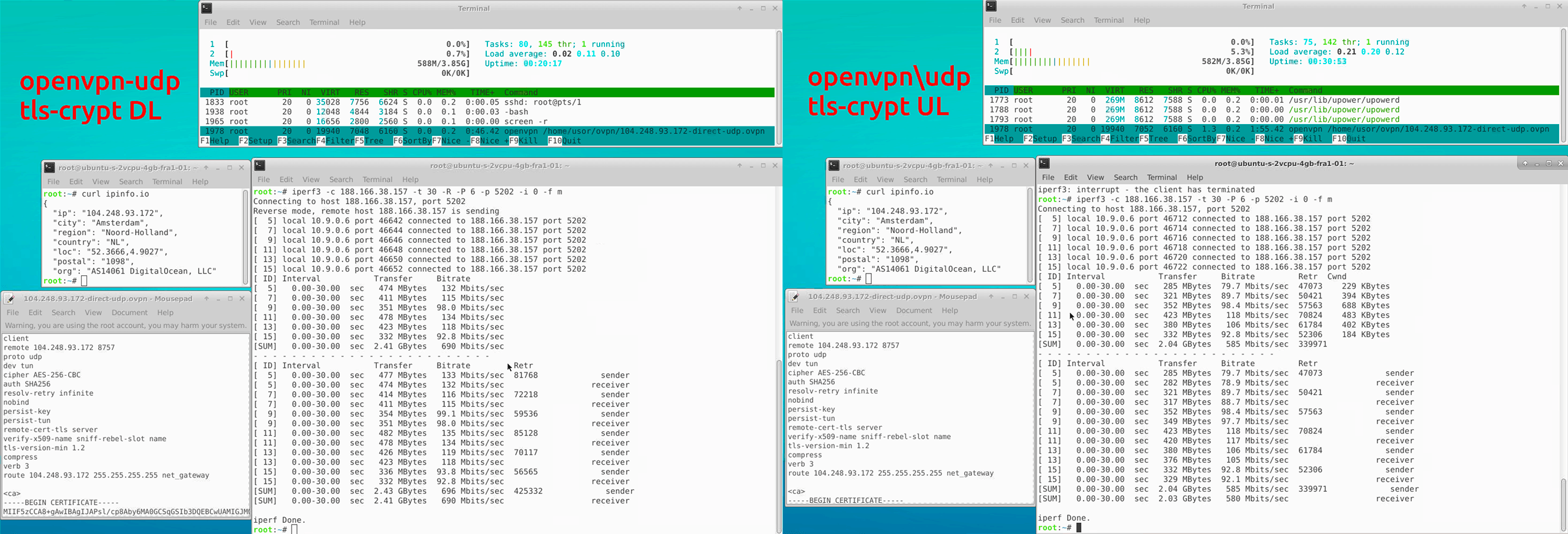Click F2Setup in the DL-side htop footer

pos(256,141)
